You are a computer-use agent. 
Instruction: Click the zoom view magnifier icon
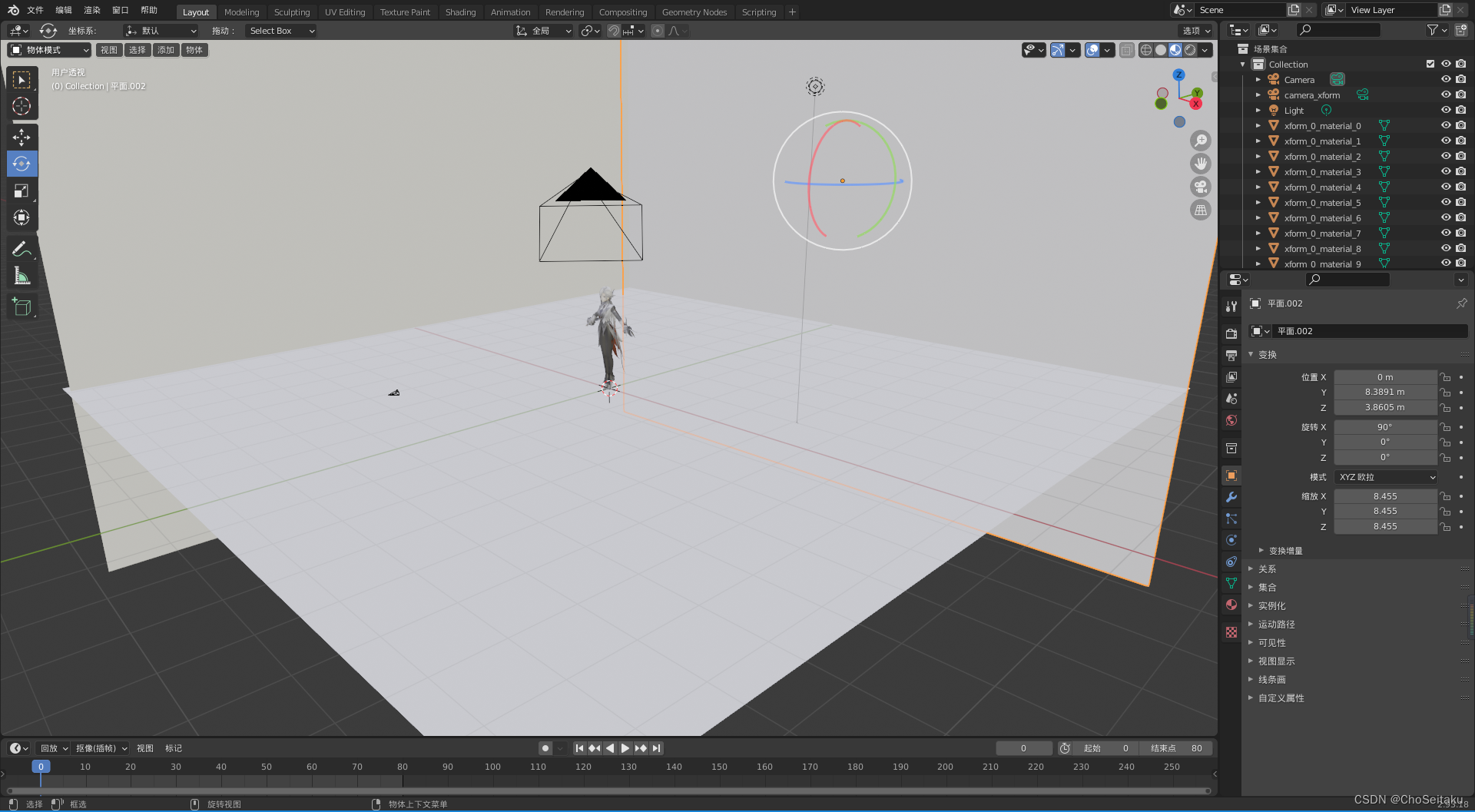click(x=1200, y=141)
